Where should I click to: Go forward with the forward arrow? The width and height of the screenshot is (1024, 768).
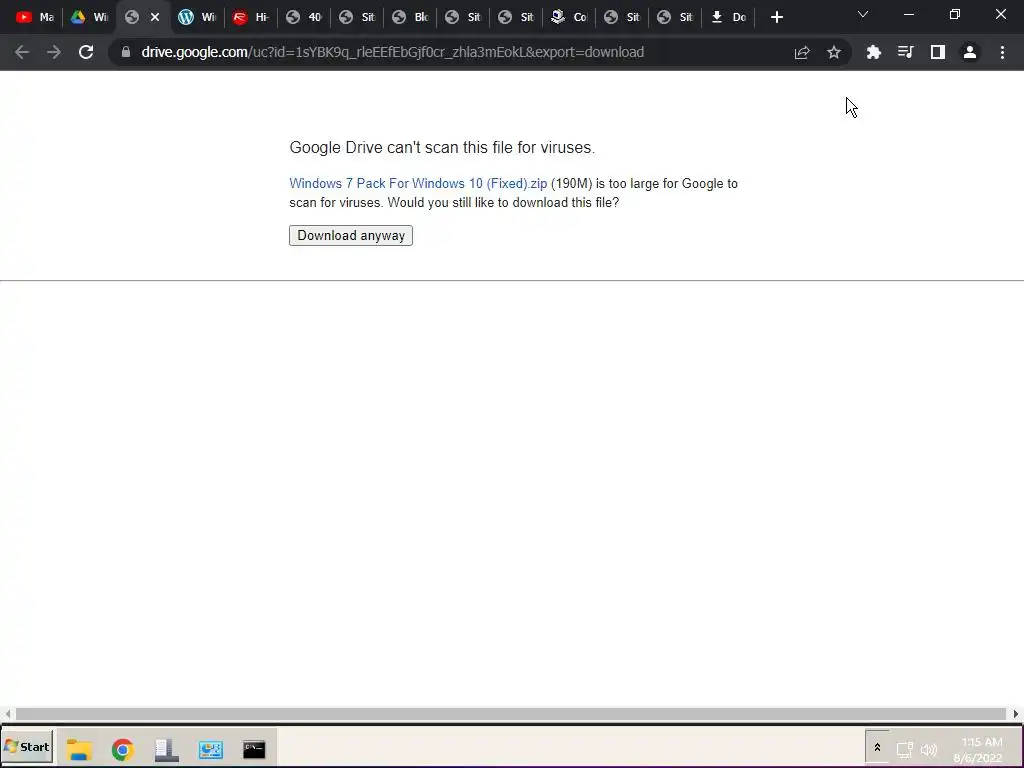coord(54,52)
